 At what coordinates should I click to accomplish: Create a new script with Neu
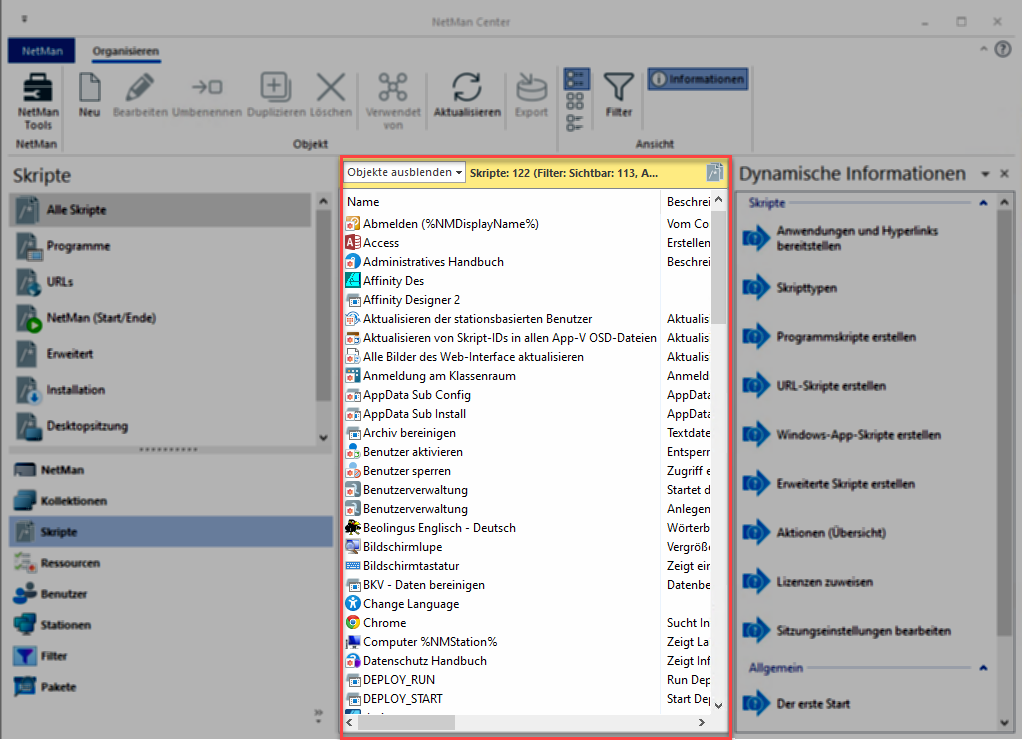click(89, 95)
